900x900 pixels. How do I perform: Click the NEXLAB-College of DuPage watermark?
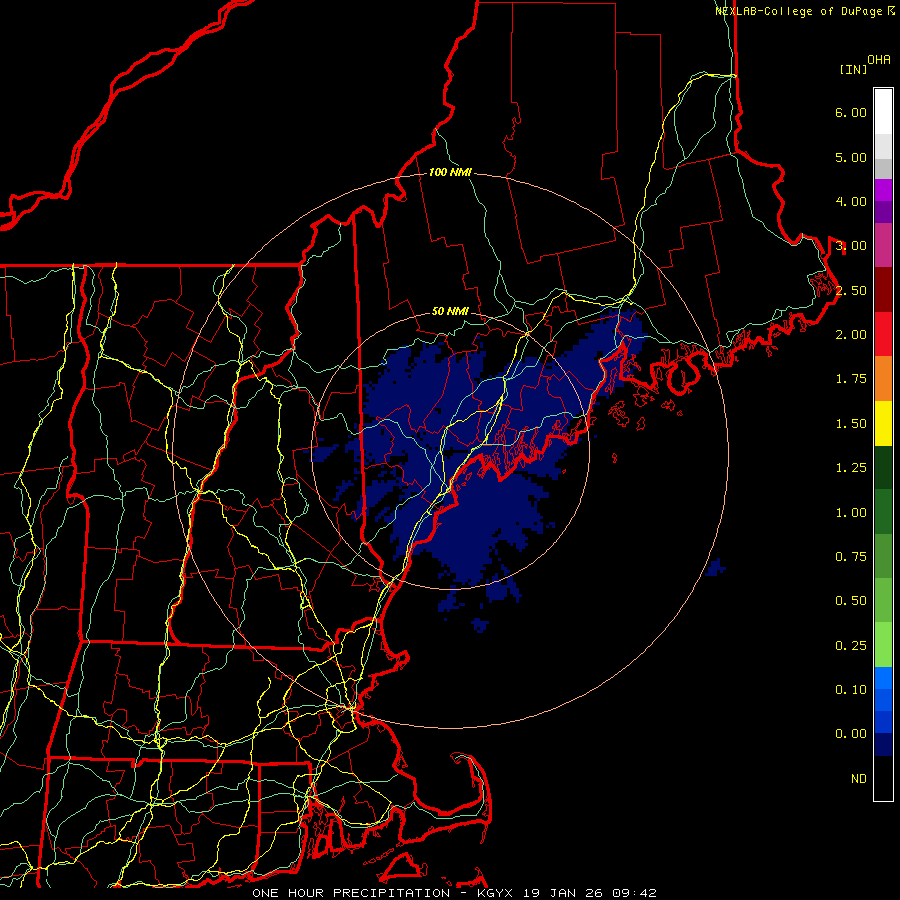[804, 11]
